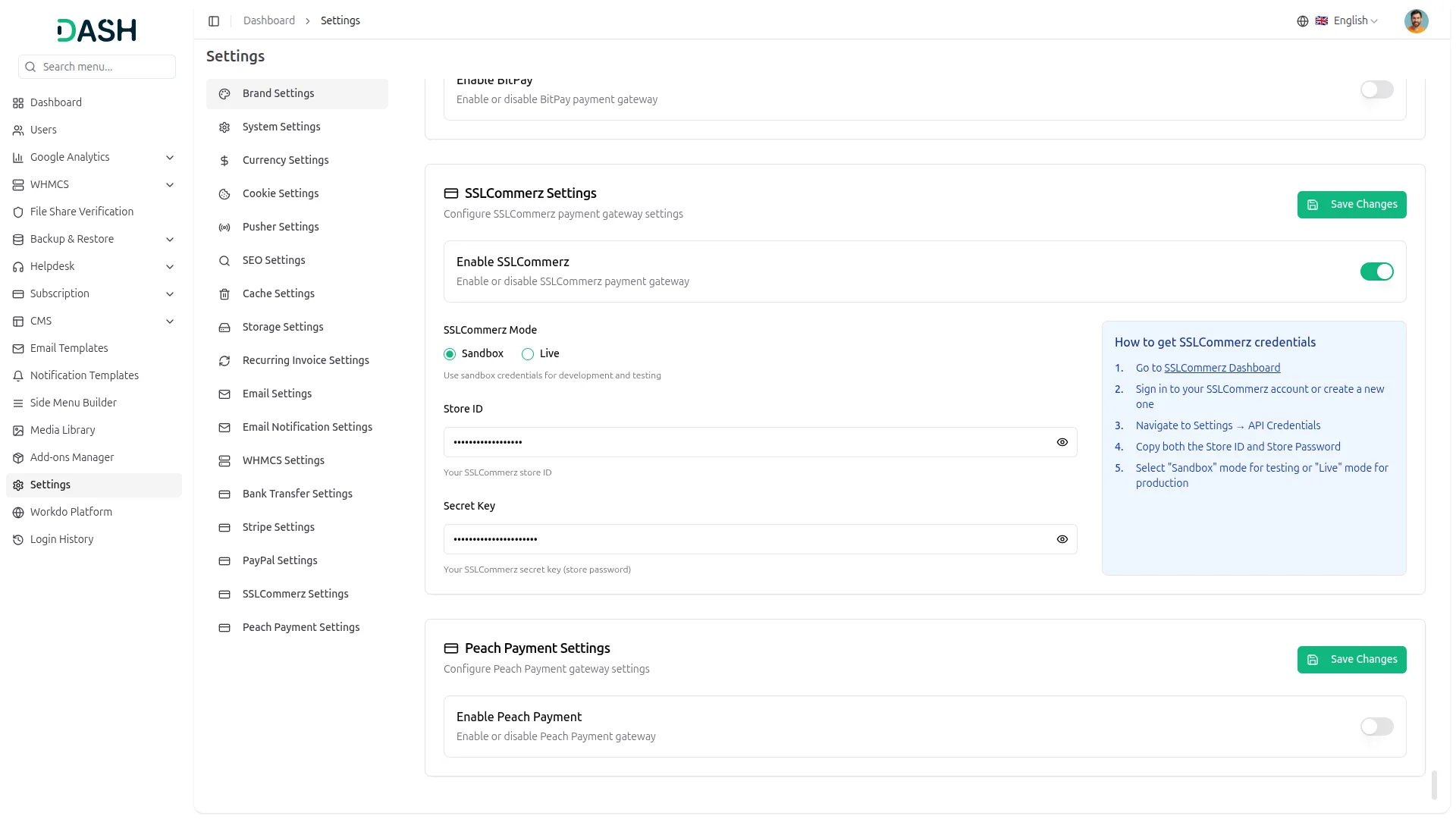Click the Pusher Settings broadcast icon

pyautogui.click(x=224, y=227)
